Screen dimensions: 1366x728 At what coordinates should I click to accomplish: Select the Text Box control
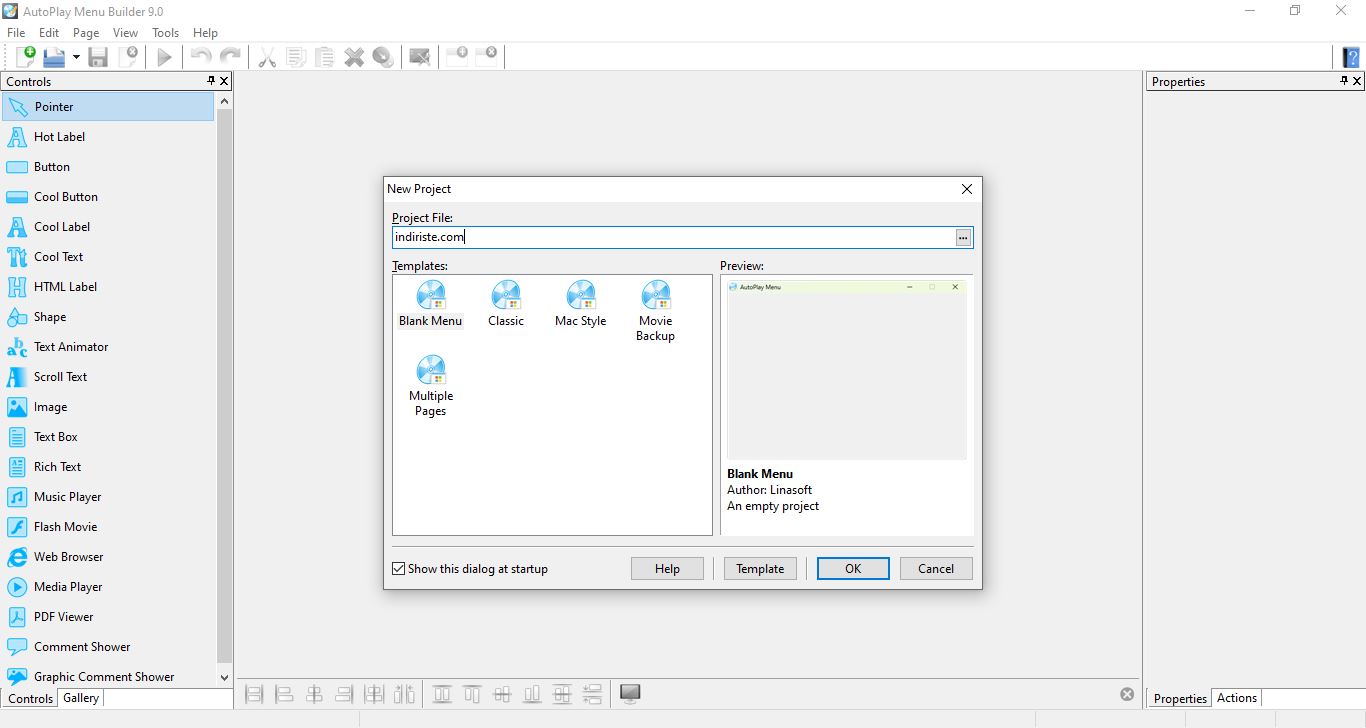coord(108,437)
